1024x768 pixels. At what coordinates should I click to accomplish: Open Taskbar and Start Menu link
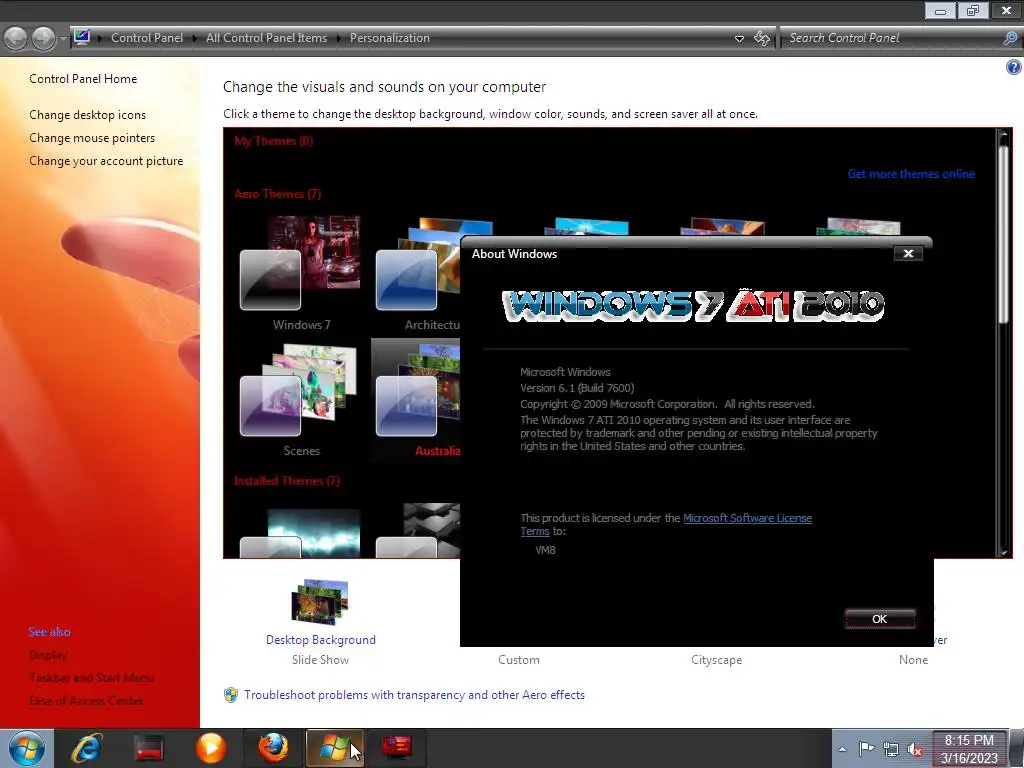click(x=91, y=678)
